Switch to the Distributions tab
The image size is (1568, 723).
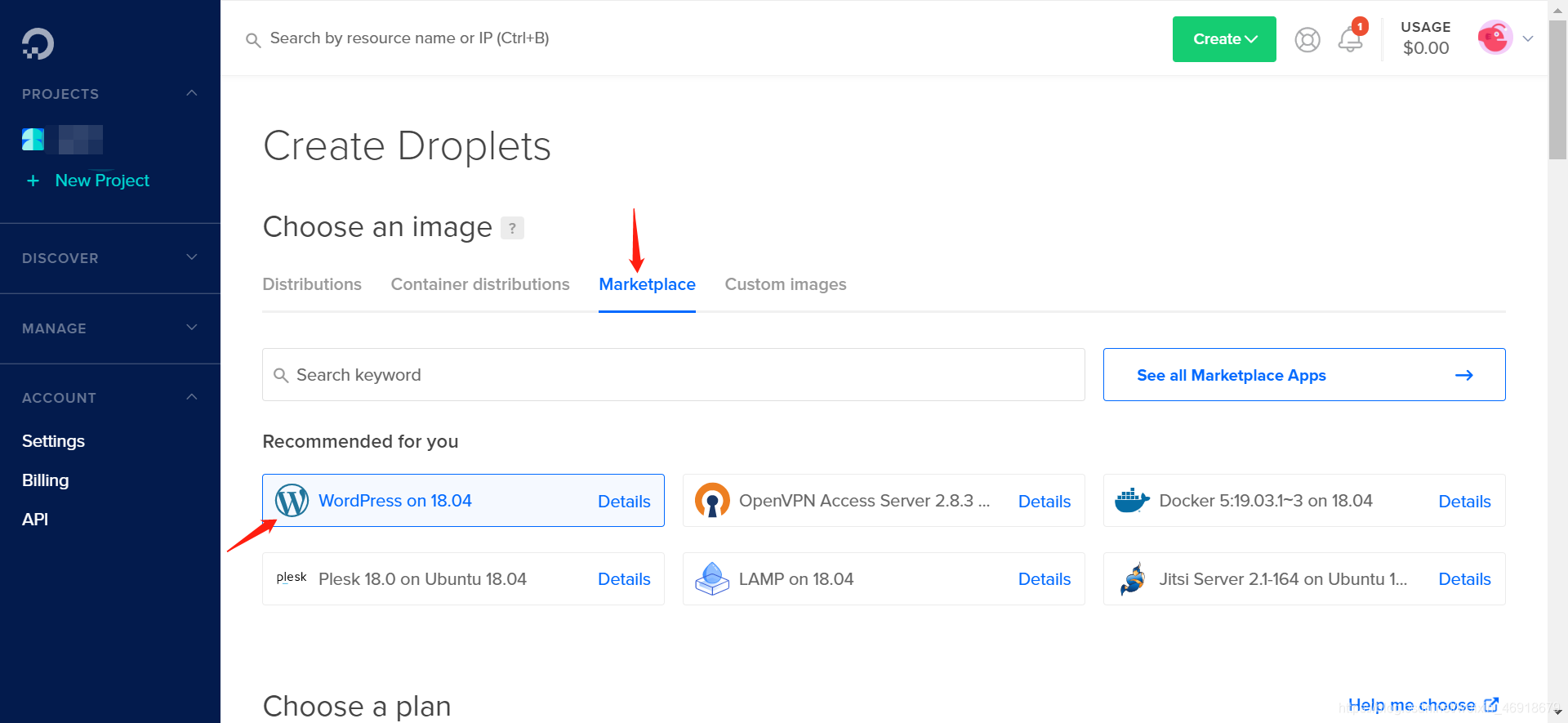click(x=312, y=284)
